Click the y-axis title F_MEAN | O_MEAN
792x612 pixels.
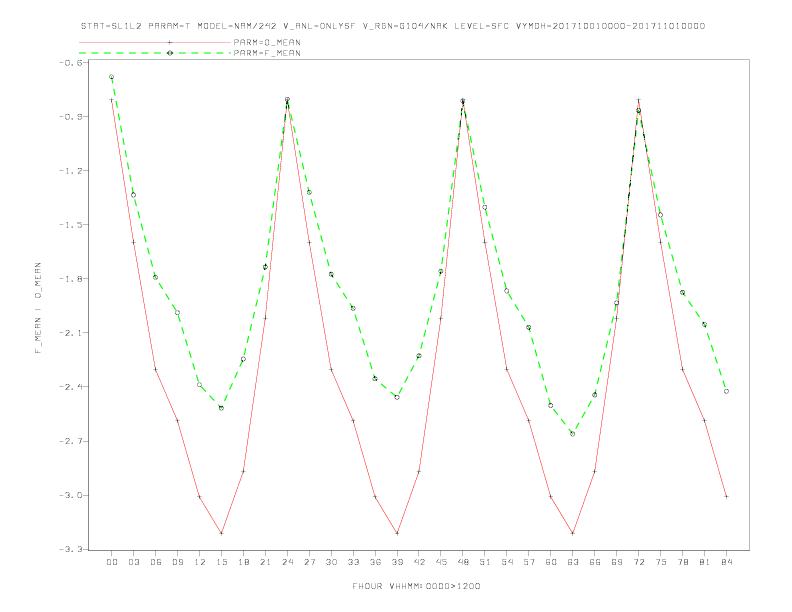tap(38, 308)
